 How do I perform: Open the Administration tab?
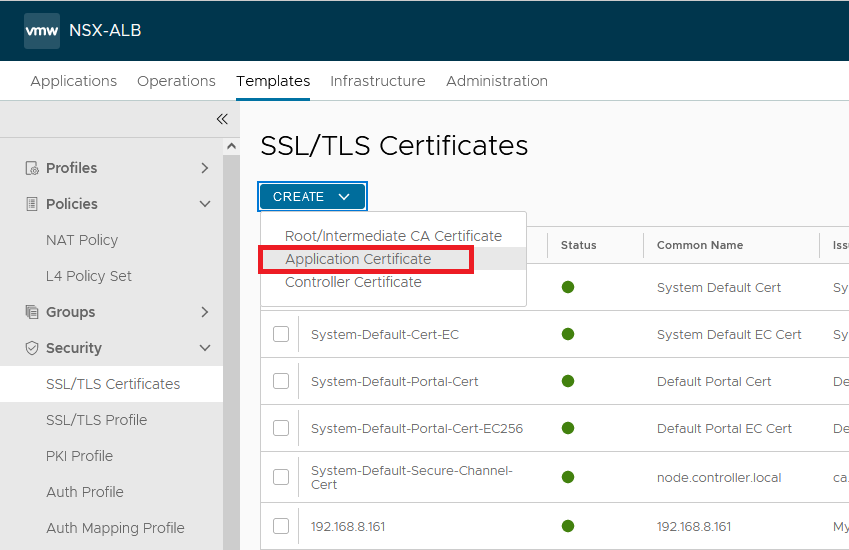point(497,81)
